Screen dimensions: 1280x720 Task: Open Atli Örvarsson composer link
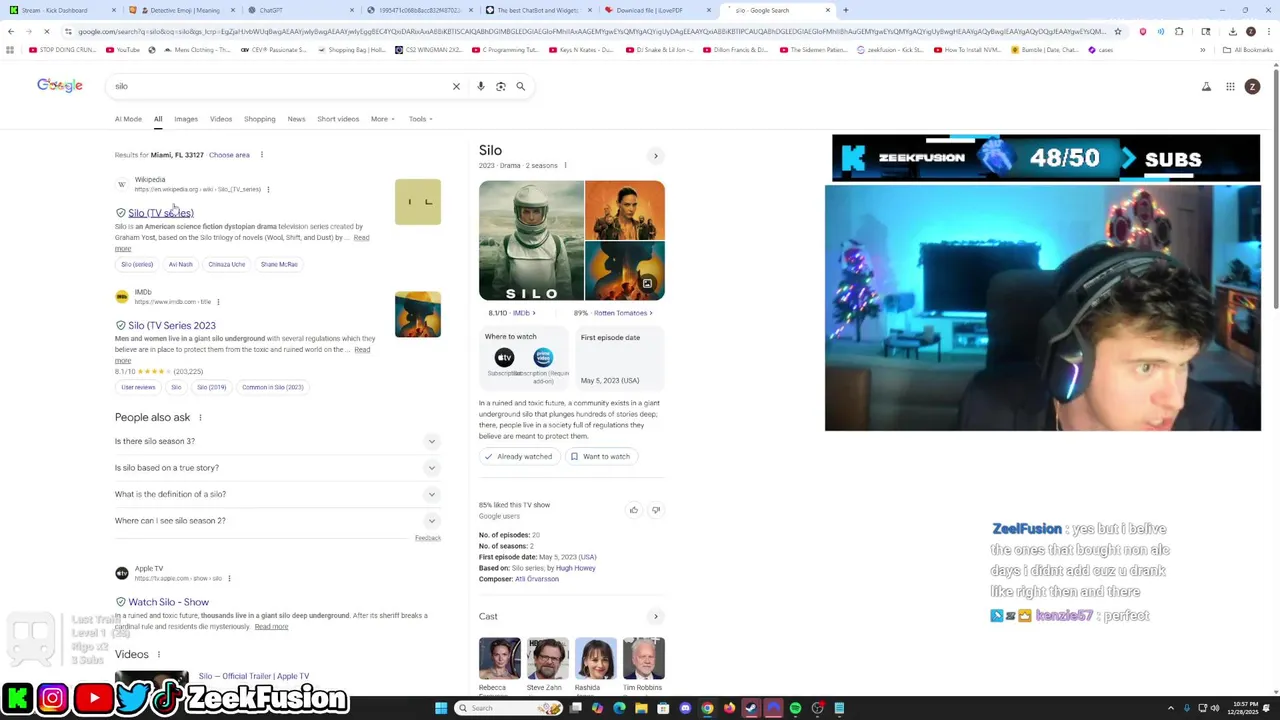537,579
